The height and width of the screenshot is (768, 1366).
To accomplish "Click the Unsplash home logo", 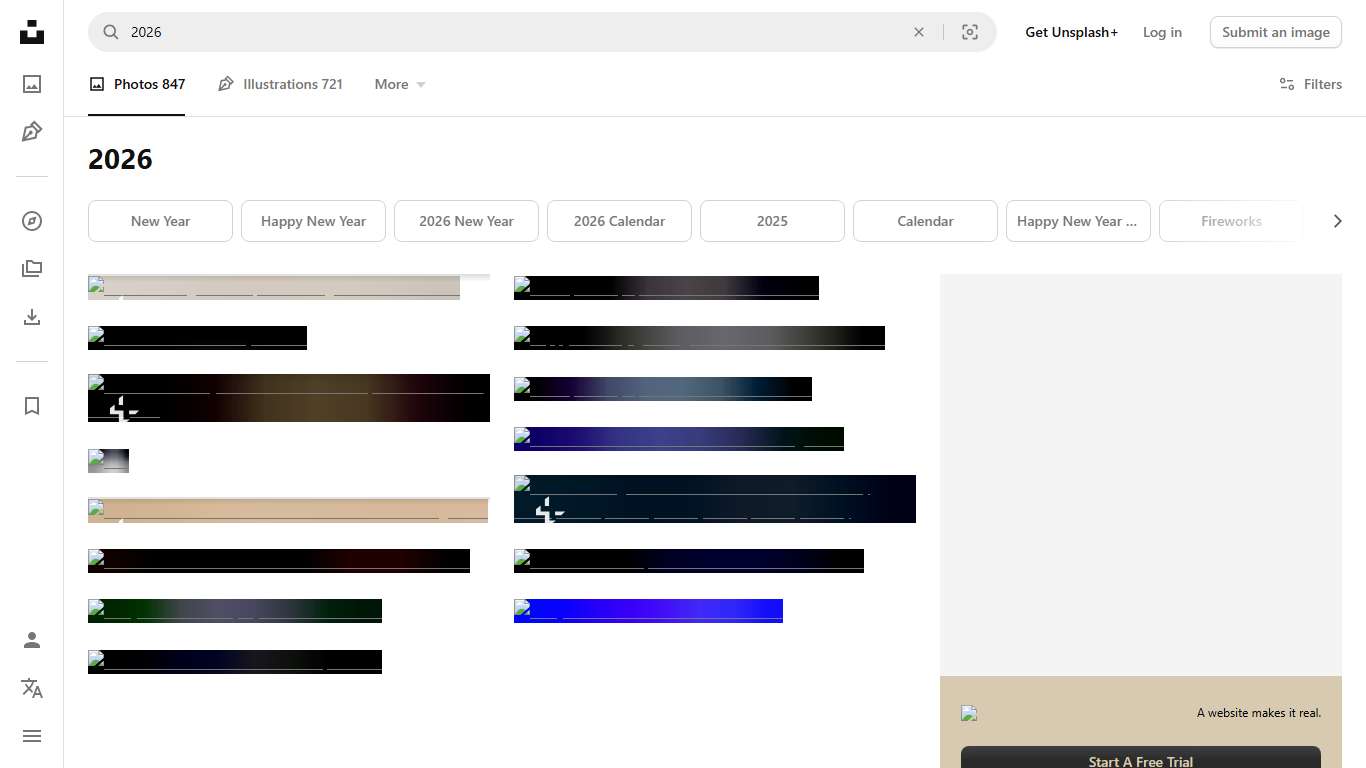I will pos(32,32).
